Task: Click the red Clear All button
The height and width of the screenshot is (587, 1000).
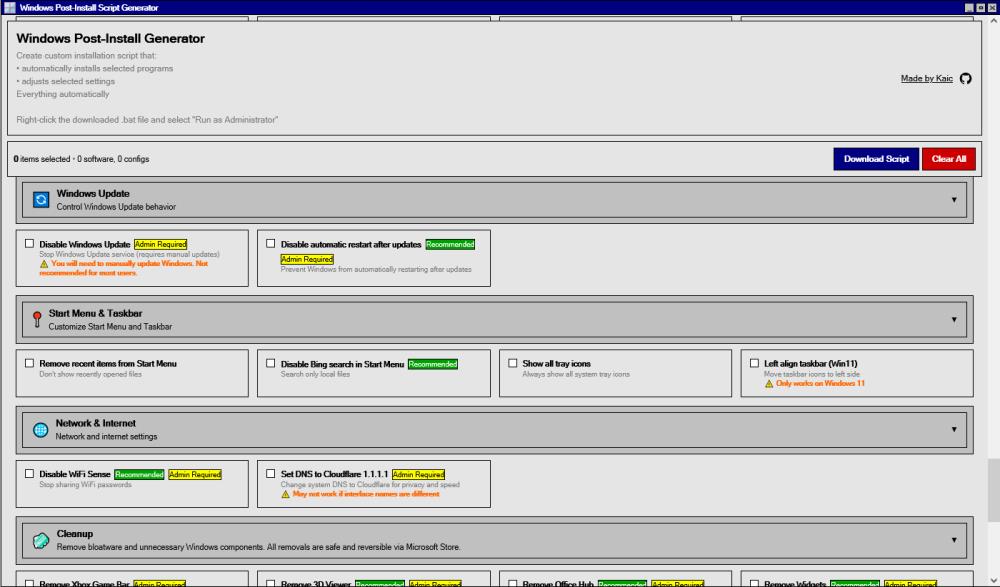Action: (x=948, y=159)
